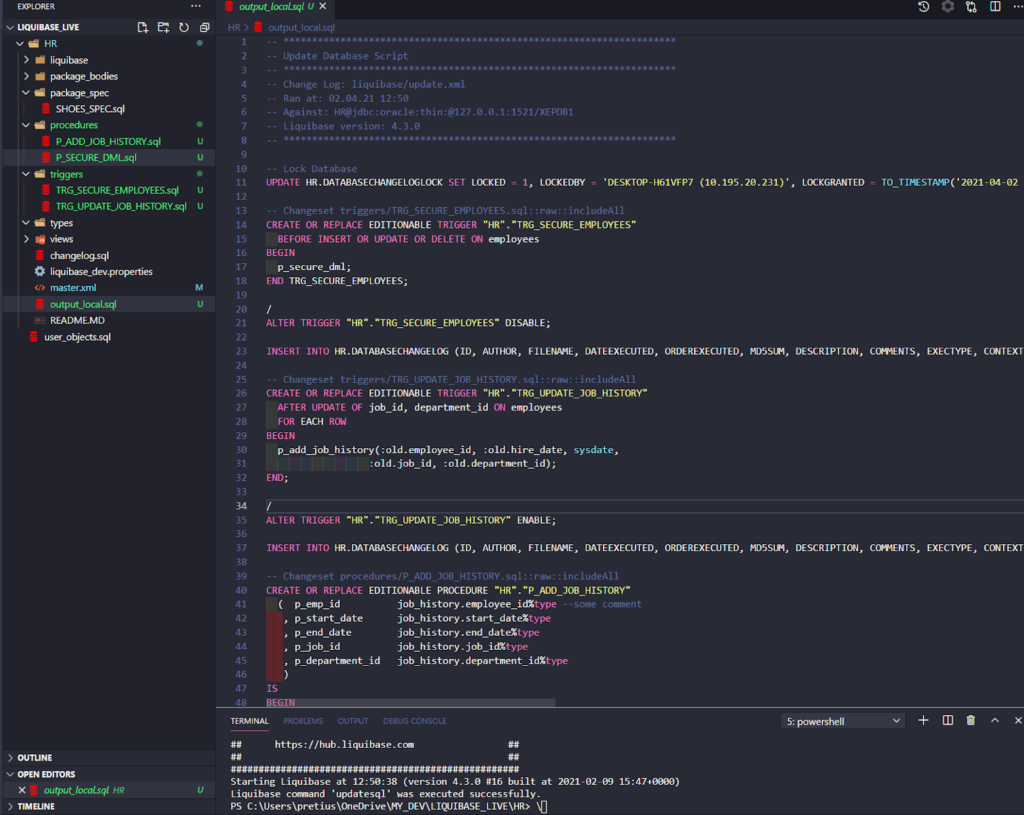Refresh the Explorer tree
This screenshot has width=1024, height=815.
[x=184, y=27]
